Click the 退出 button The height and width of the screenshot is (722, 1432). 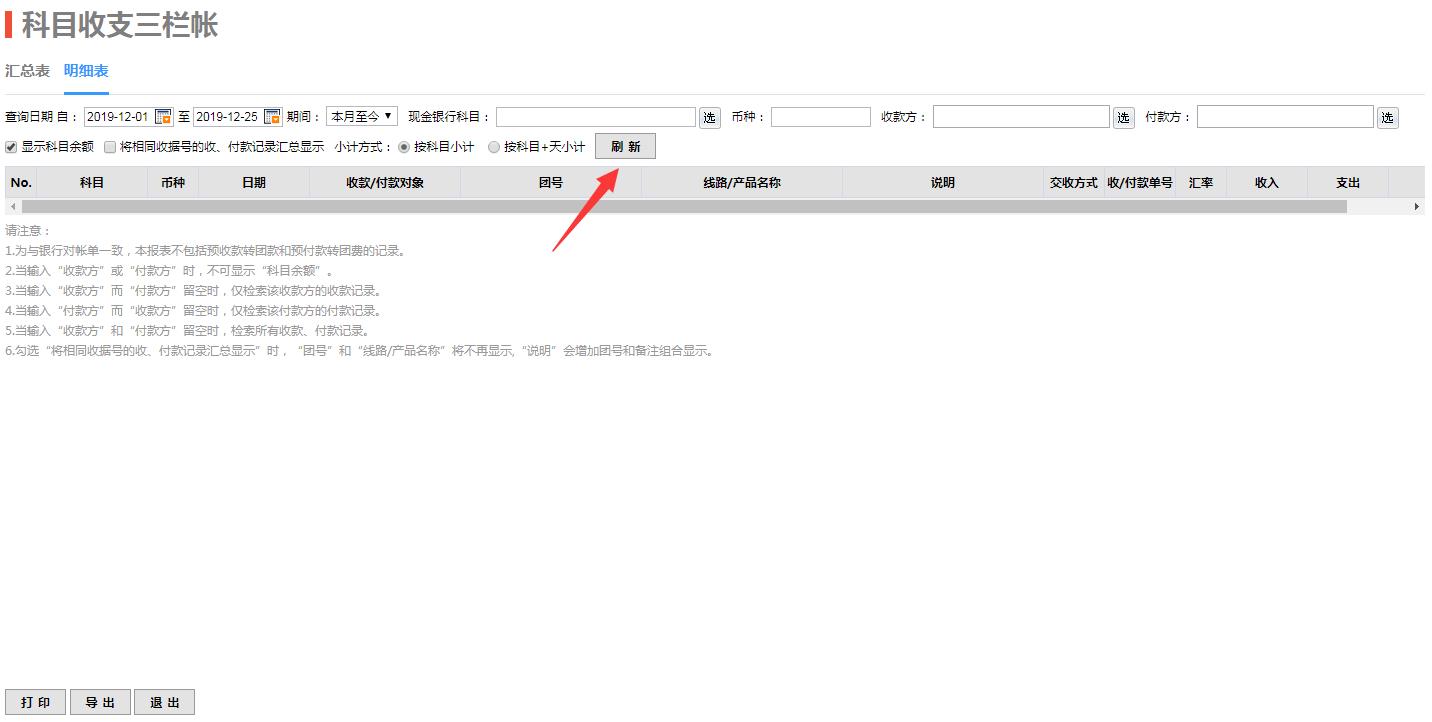[164, 703]
